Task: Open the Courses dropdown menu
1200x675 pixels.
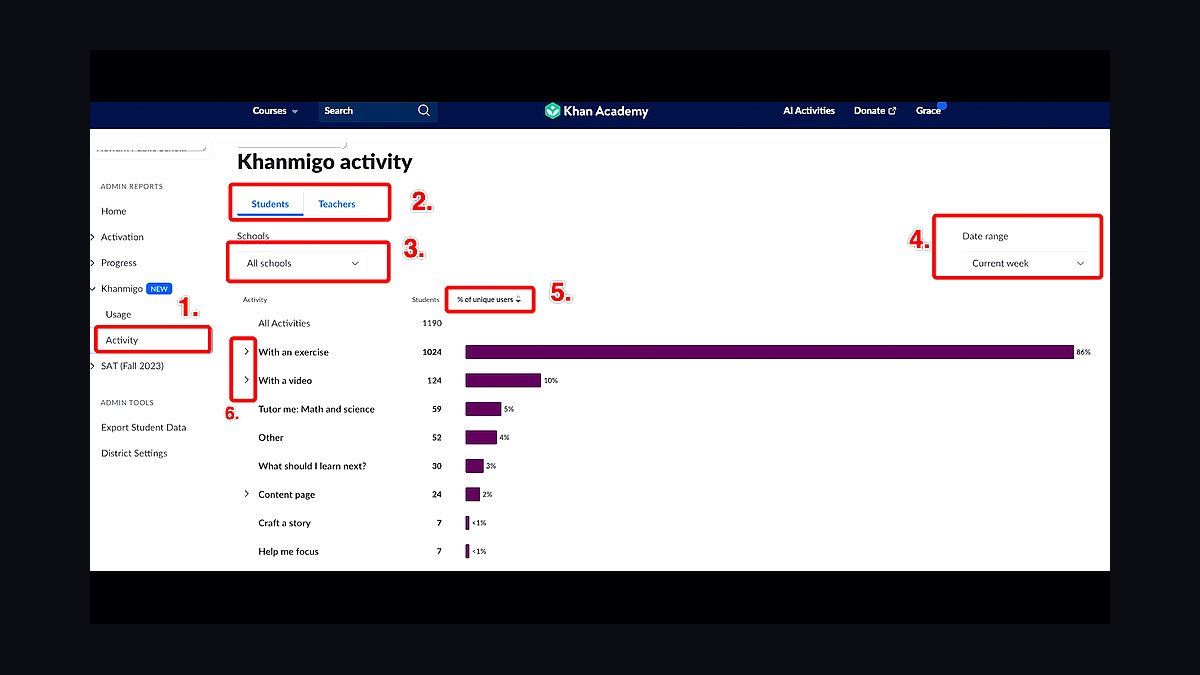Action: (275, 111)
